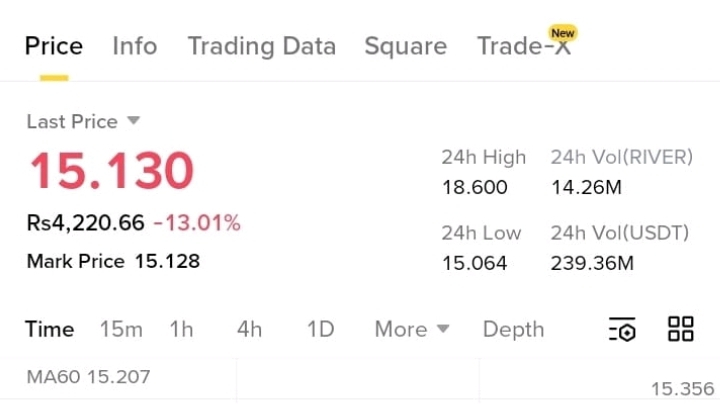The width and height of the screenshot is (720, 404).
Task: Open the chart indicator settings icon
Action: (x=622, y=329)
